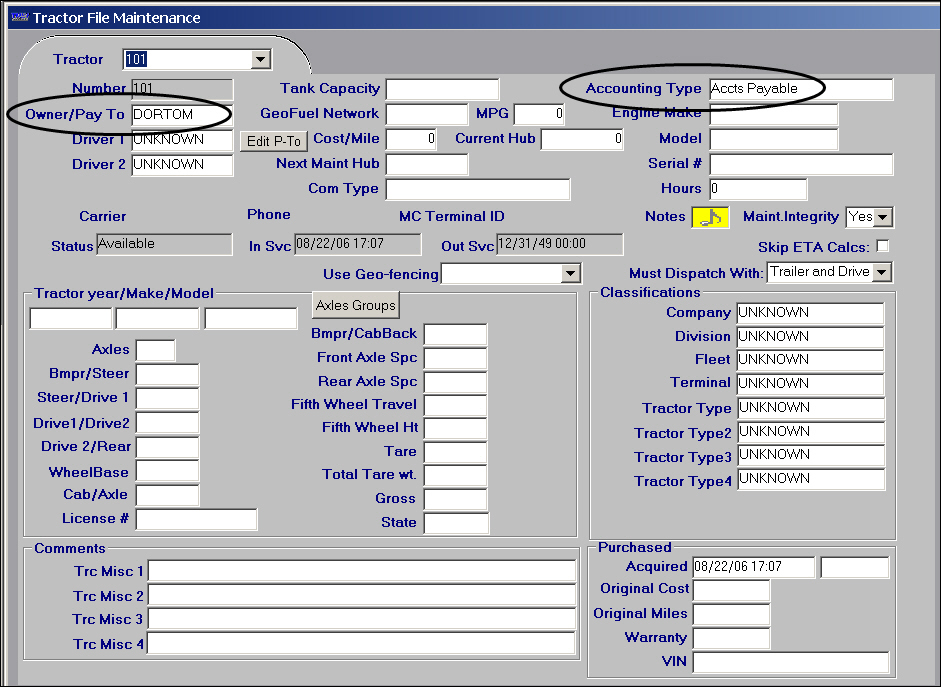
Task: Open the yellow Notes icon
Action: [711, 217]
